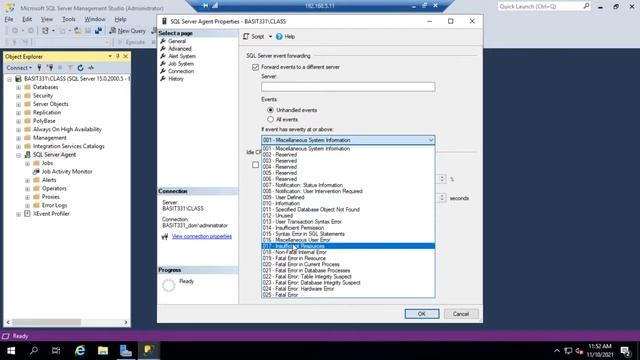640x360 pixels.
Task: Open the Help menu in SSMS
Action: pyautogui.click(x=120, y=19)
